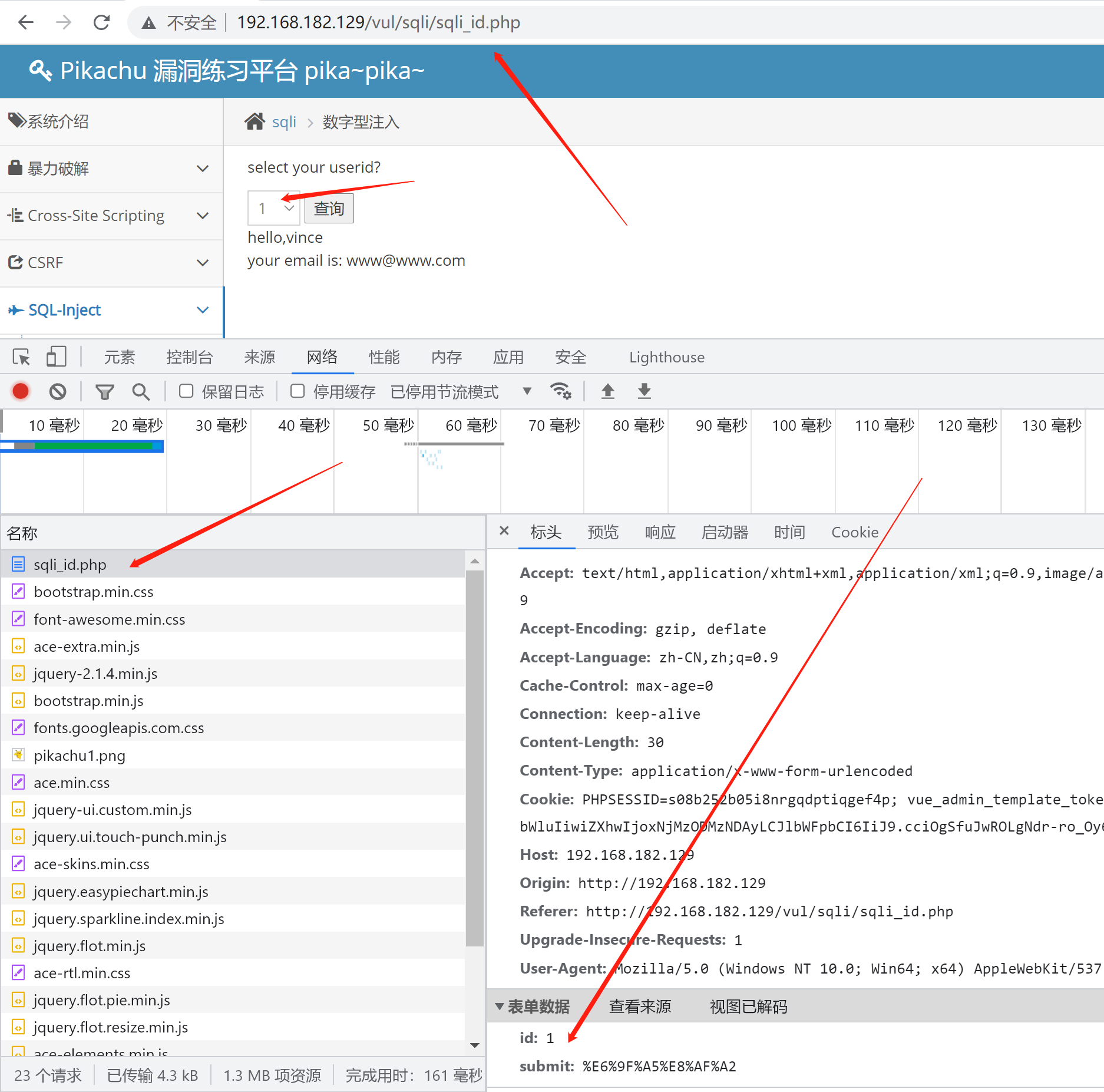Select the fonts.googleapis.com.css request
The image size is (1104, 1092).
[233, 728]
